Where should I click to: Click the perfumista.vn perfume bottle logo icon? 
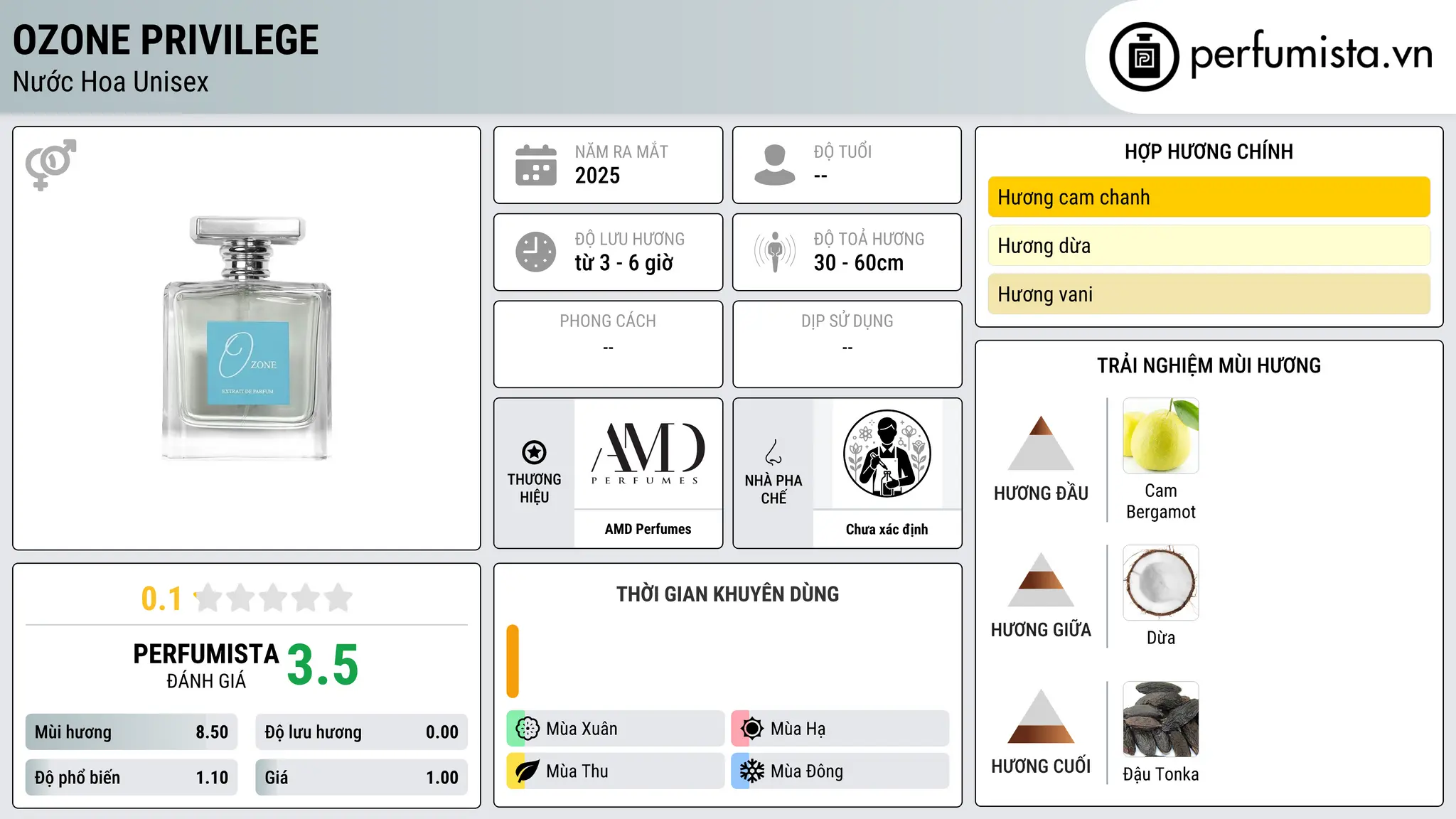pyautogui.click(x=1144, y=57)
